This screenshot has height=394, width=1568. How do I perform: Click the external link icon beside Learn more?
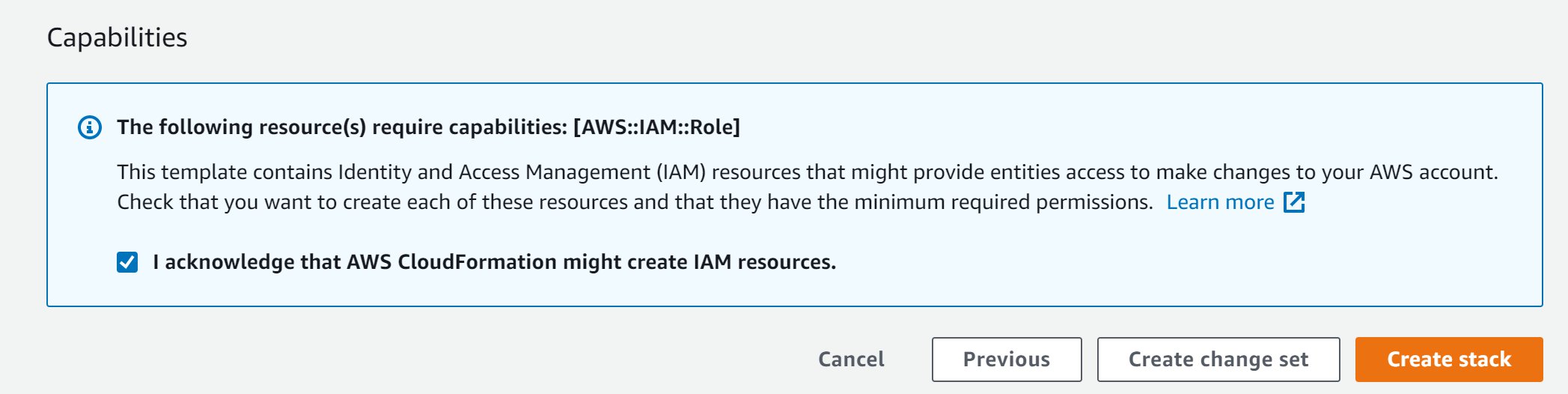1294,202
